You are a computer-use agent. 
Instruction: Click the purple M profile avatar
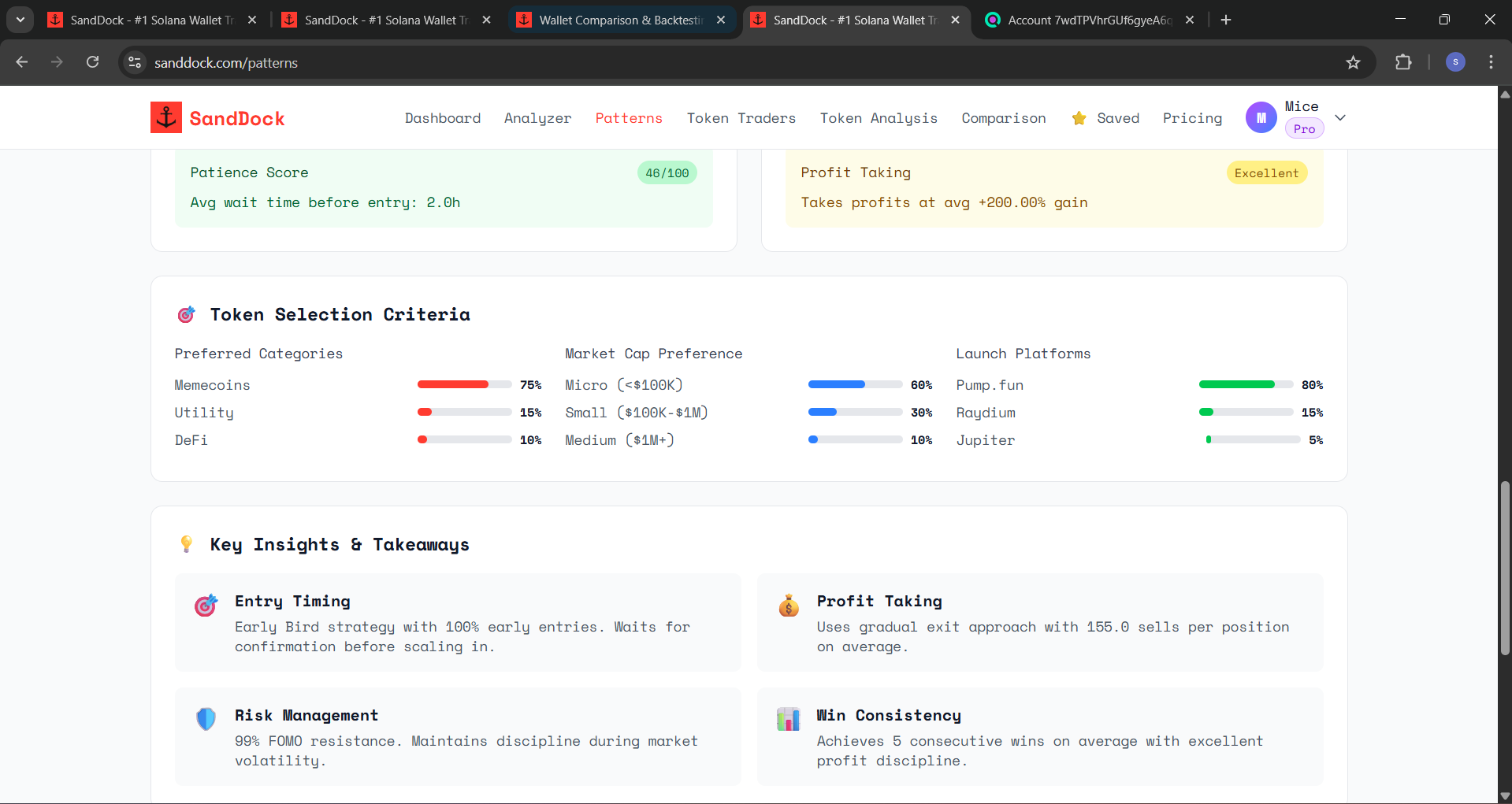tap(1261, 117)
